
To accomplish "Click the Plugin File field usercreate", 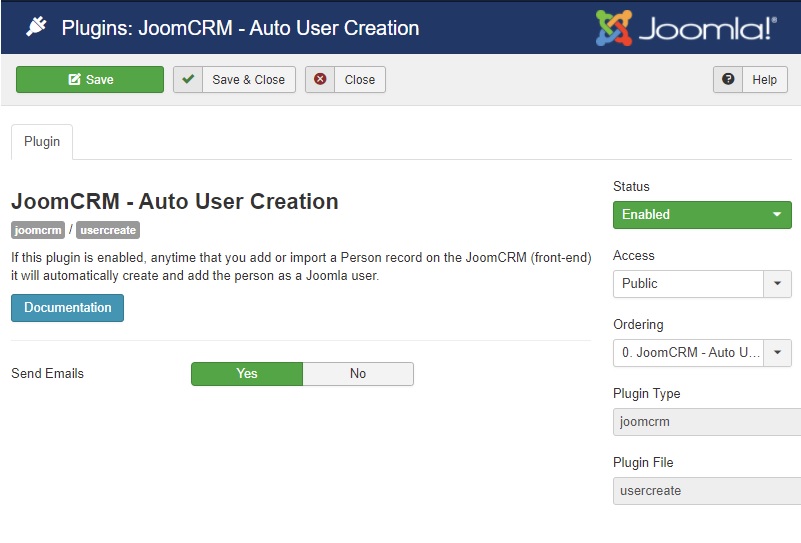I will [x=707, y=490].
